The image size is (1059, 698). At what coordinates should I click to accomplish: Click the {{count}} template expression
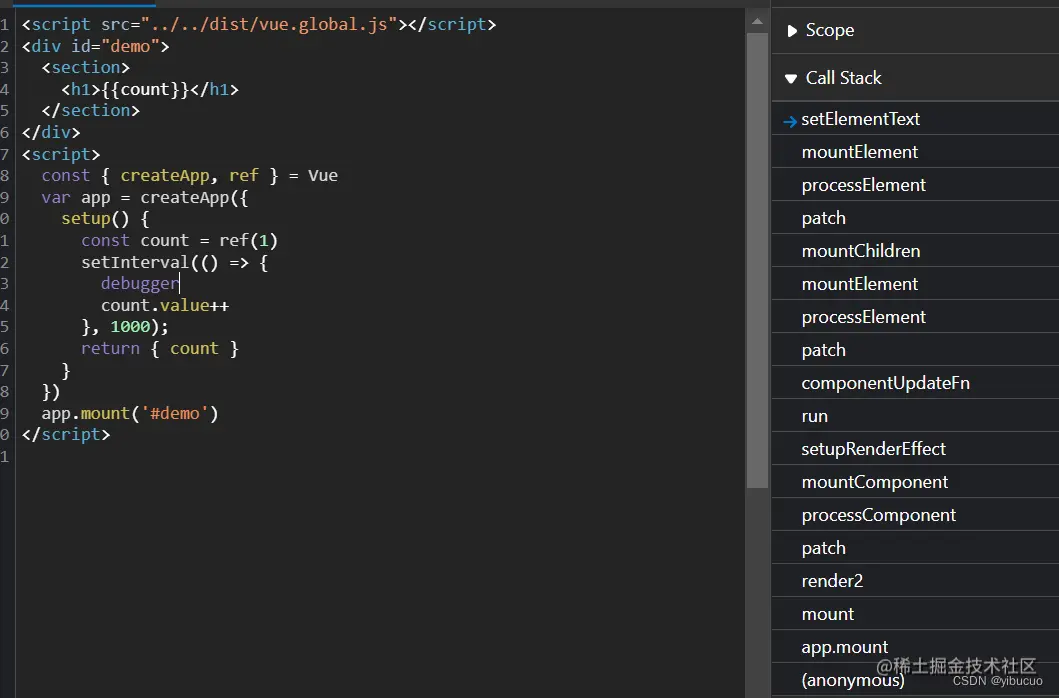[145, 89]
